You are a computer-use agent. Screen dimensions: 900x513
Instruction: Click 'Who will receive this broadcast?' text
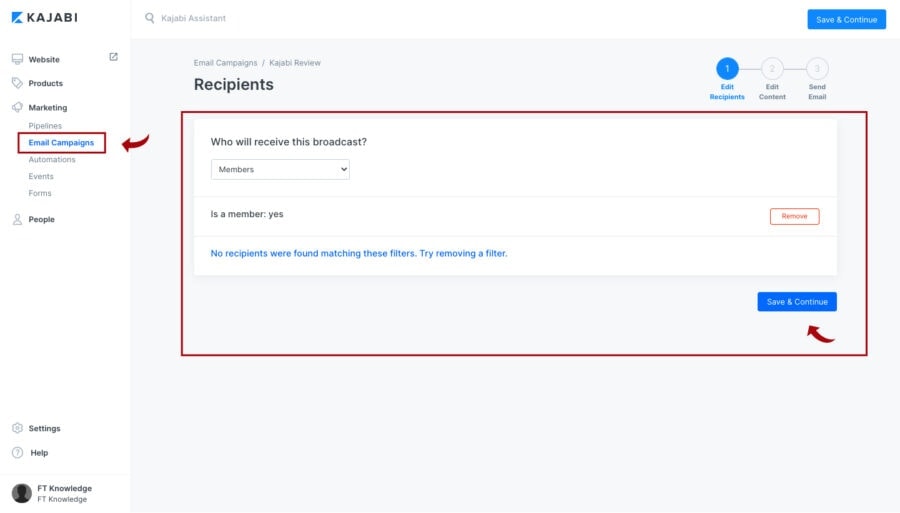(x=288, y=142)
